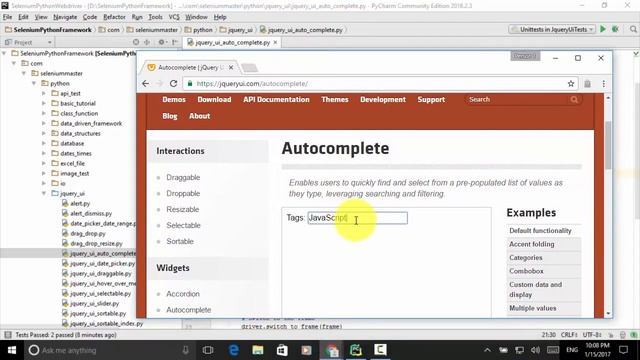640x360 pixels.
Task: Open the Chrome three-dot menu
Action: point(603,84)
